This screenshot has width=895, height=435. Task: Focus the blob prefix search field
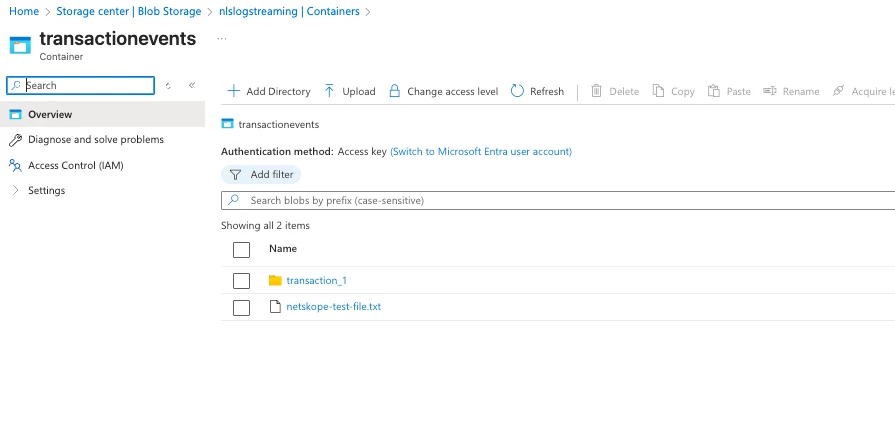click(560, 201)
